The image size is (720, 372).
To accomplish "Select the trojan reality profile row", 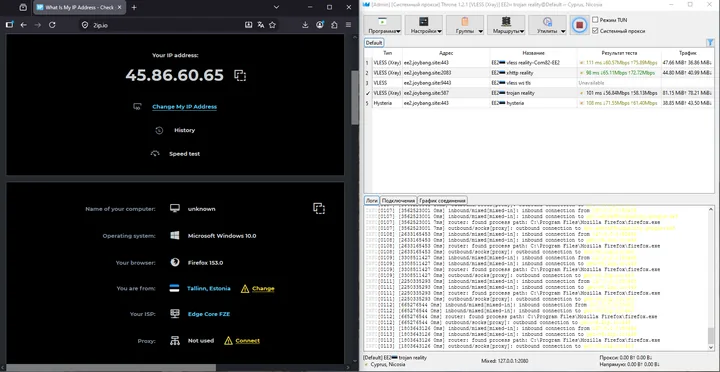I will point(539,93).
